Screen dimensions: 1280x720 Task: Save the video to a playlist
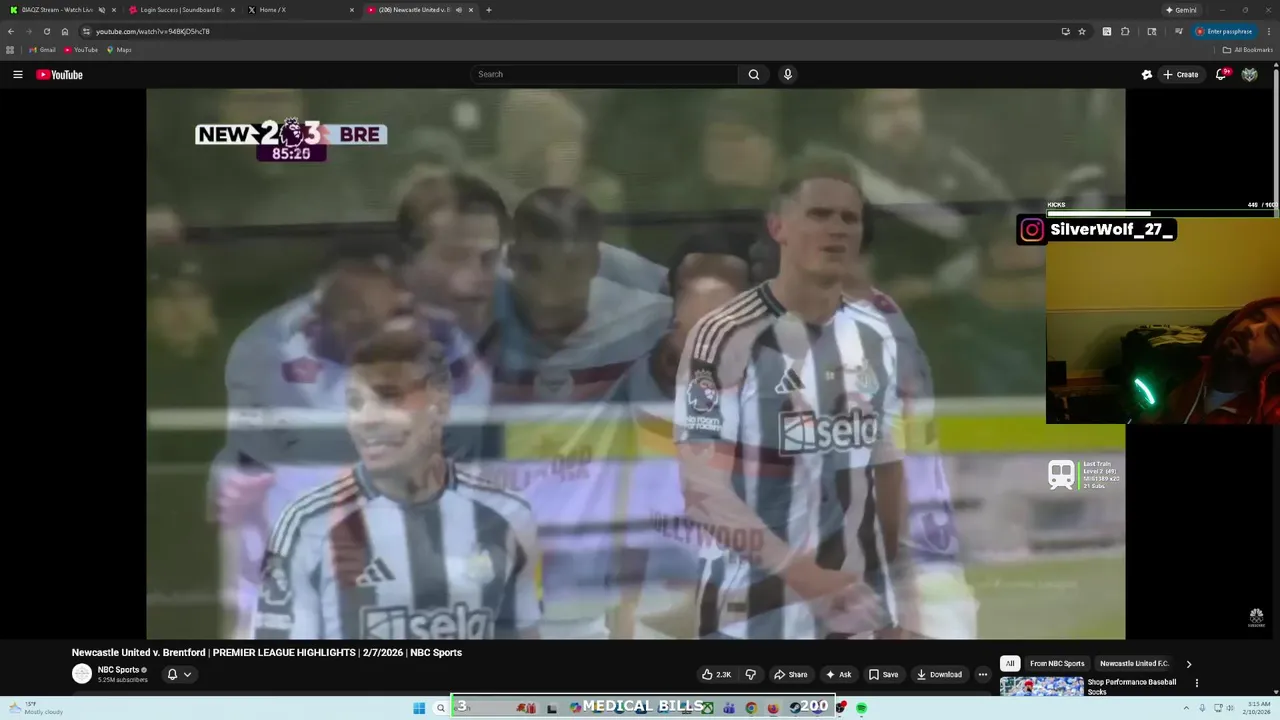pos(883,674)
